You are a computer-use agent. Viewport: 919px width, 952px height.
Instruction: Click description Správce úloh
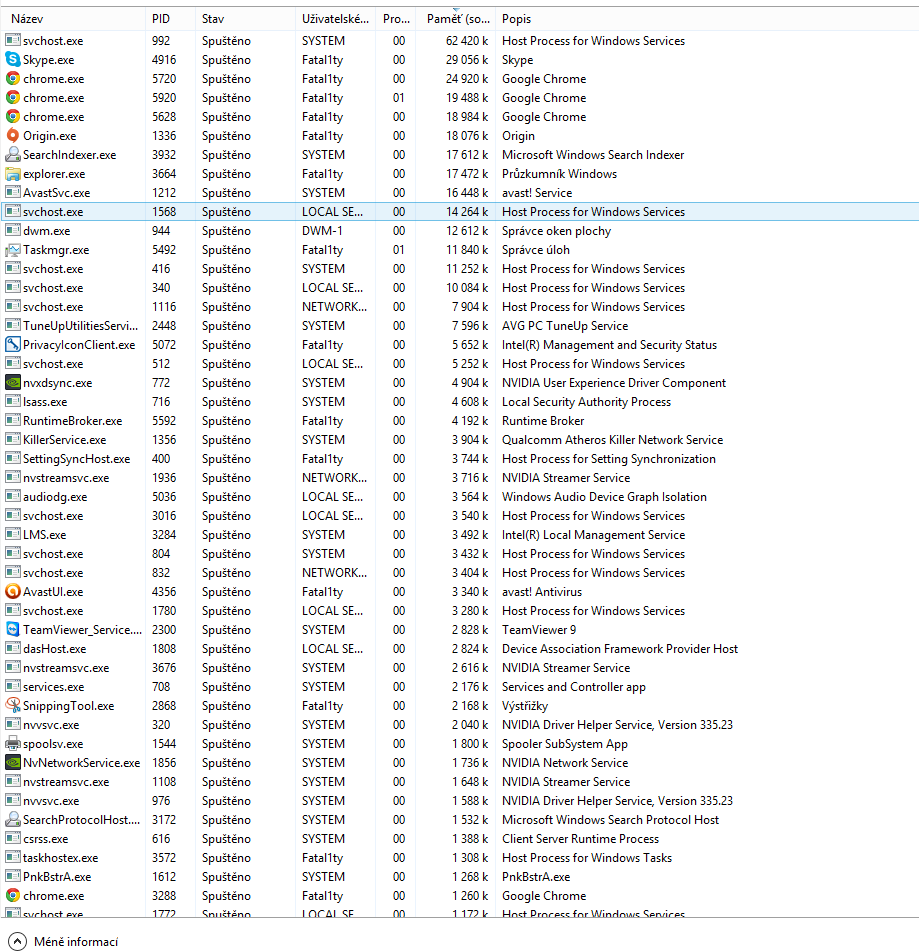coord(535,250)
